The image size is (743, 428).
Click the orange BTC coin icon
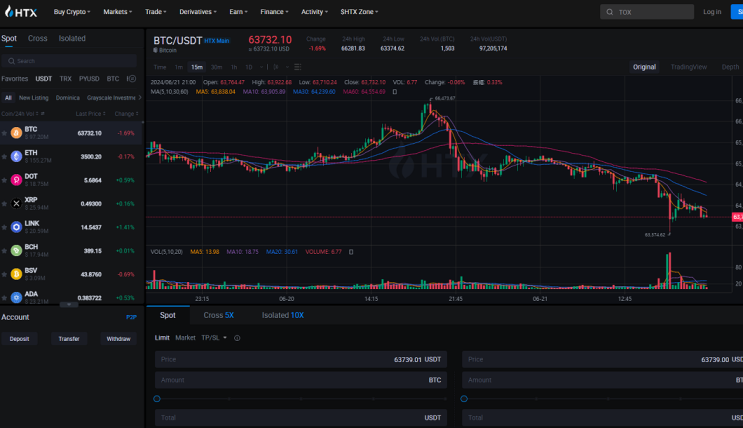pos(16,133)
